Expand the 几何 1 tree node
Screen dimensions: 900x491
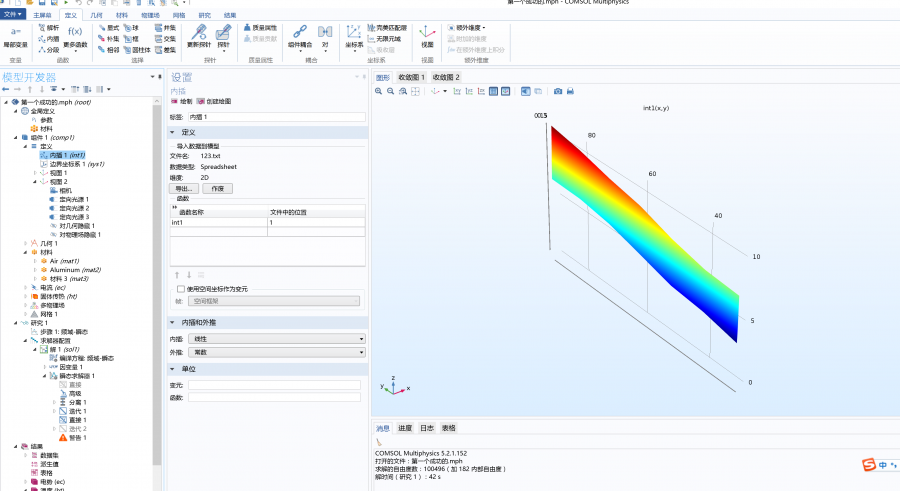(x=25, y=243)
